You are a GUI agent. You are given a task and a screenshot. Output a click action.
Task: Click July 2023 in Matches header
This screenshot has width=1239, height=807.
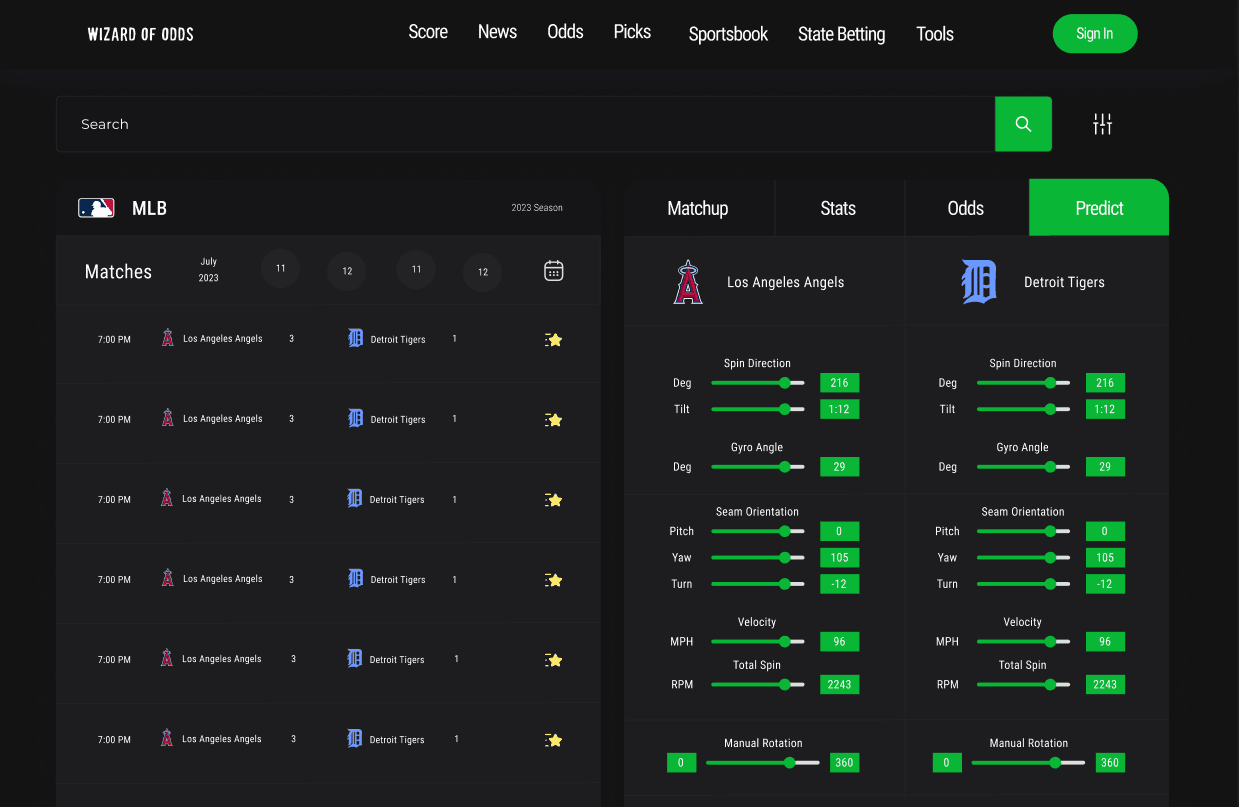coord(208,270)
